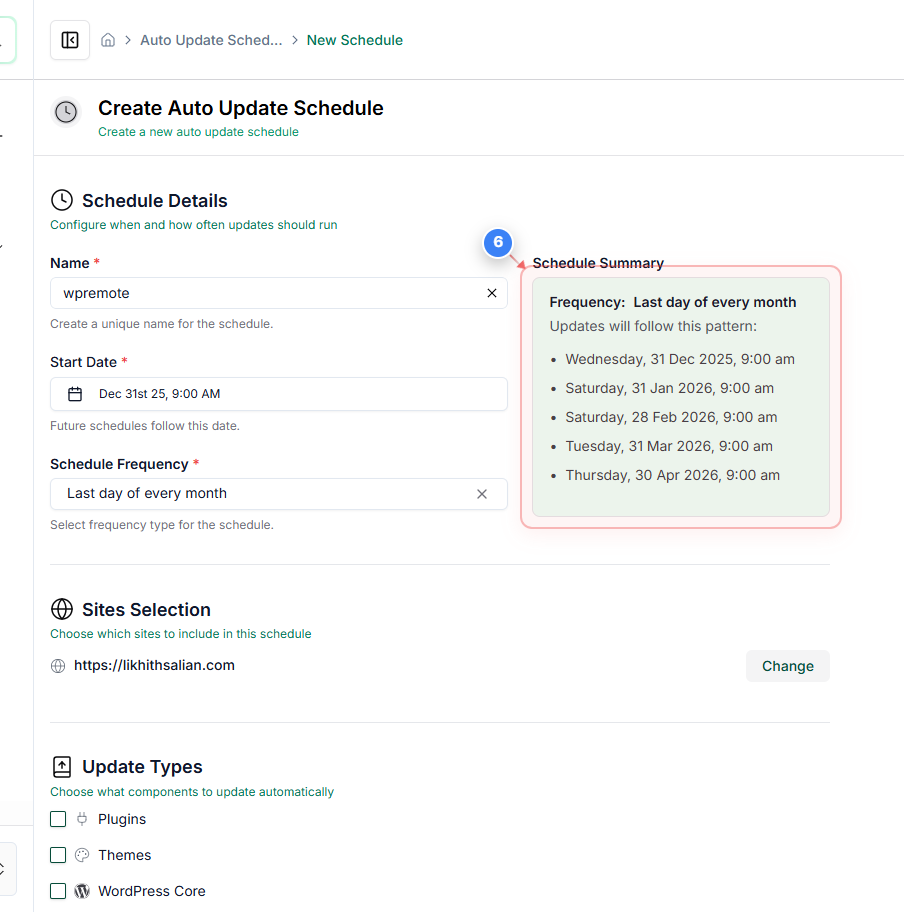Select Auto Update Sched... in the breadcrumb
The height and width of the screenshot is (912, 904).
[211, 39]
